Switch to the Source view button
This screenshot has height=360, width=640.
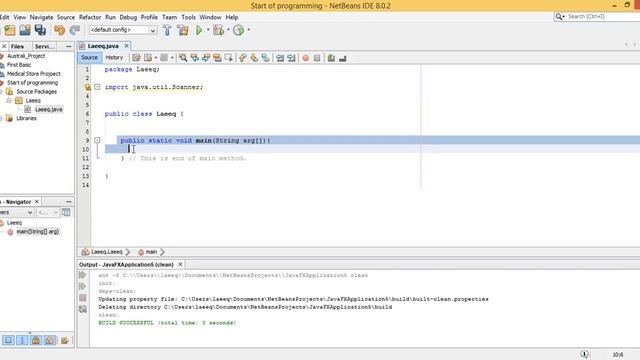[89, 58]
